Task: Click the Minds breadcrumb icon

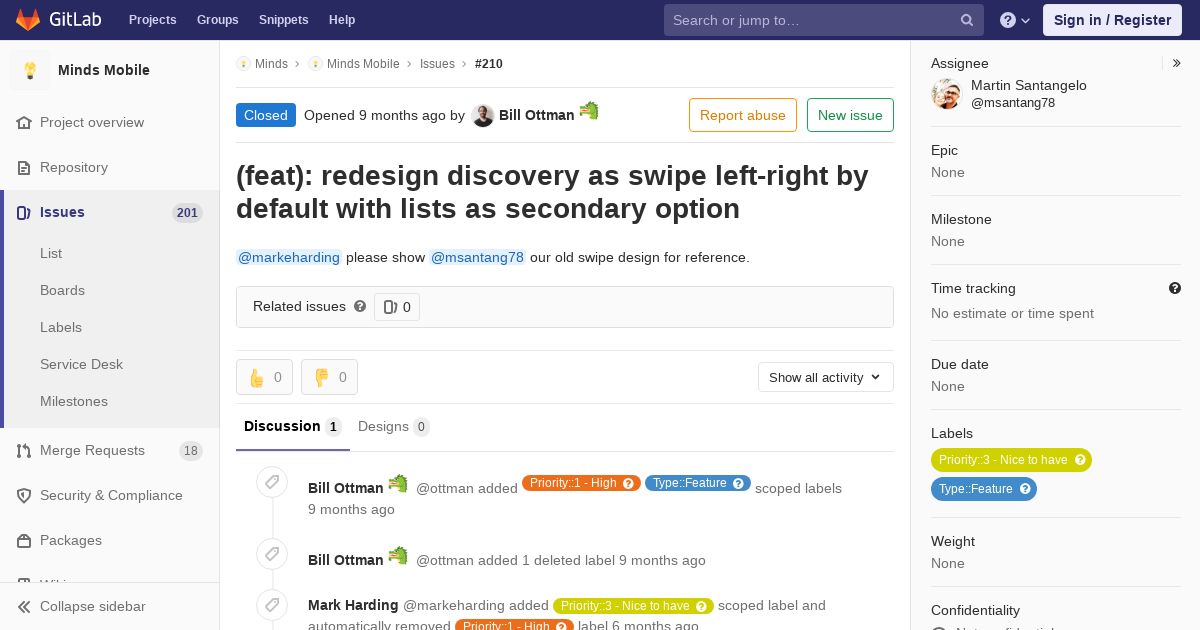Action: click(243, 63)
